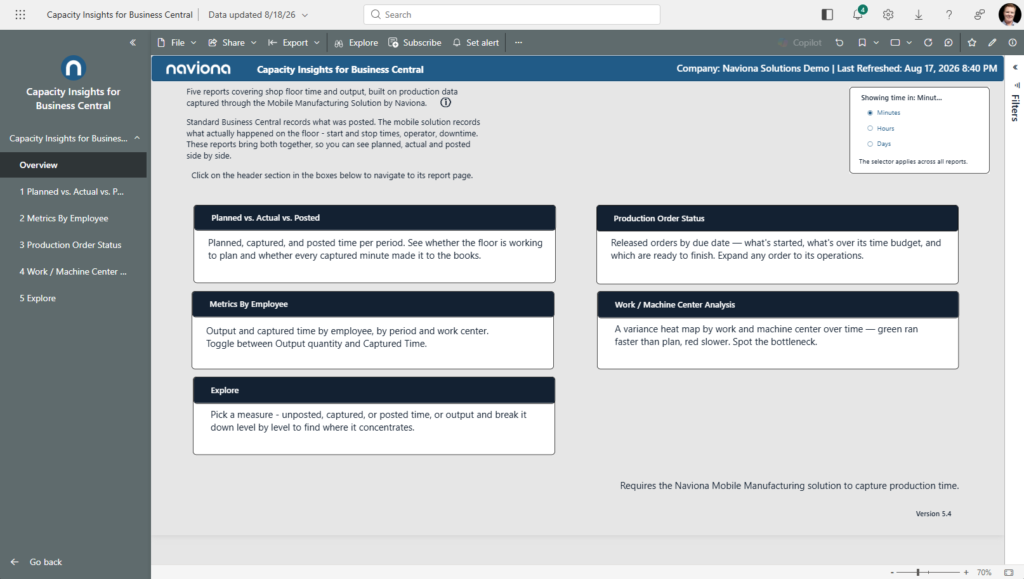The width and height of the screenshot is (1024, 579).
Task: Reset the report to default
Action: pos(839,42)
